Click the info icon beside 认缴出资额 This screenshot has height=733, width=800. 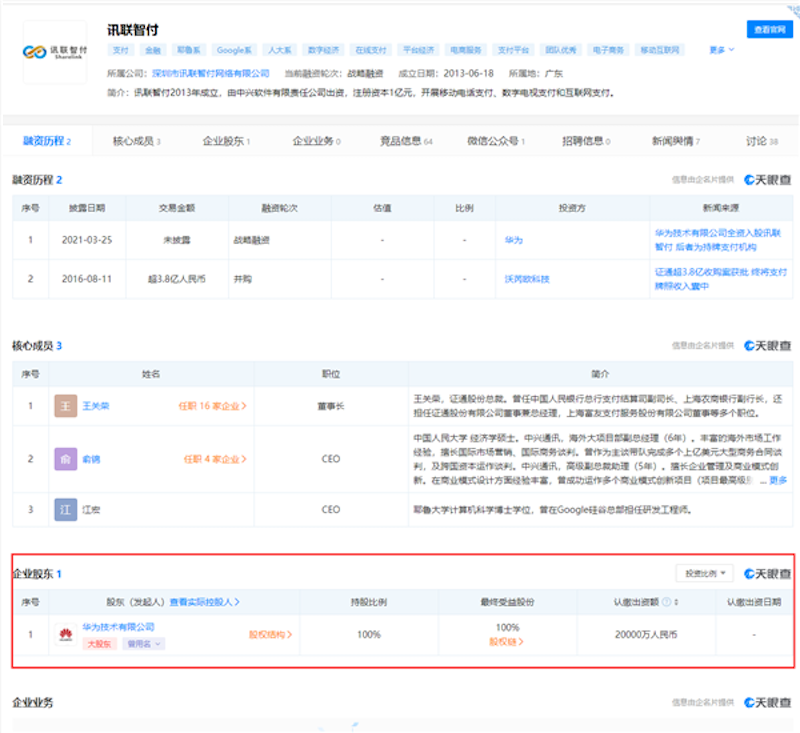point(666,602)
